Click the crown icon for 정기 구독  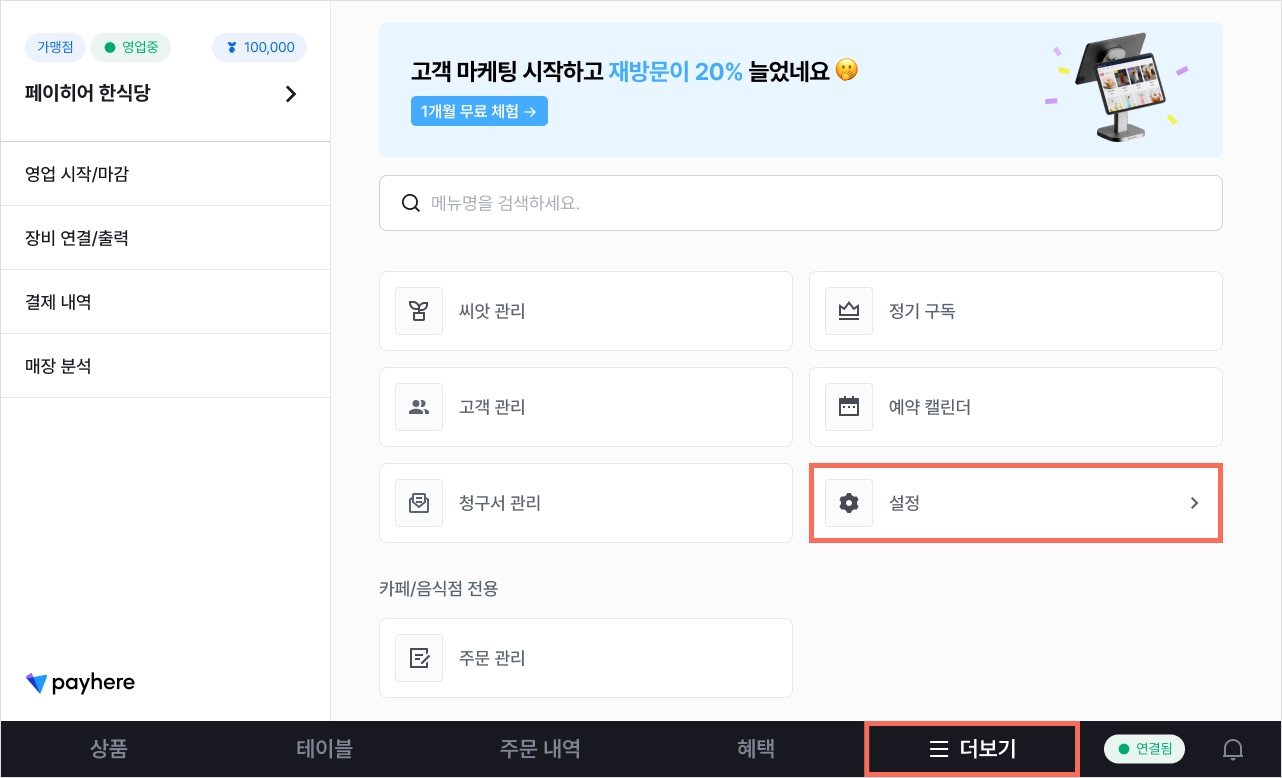(x=849, y=311)
